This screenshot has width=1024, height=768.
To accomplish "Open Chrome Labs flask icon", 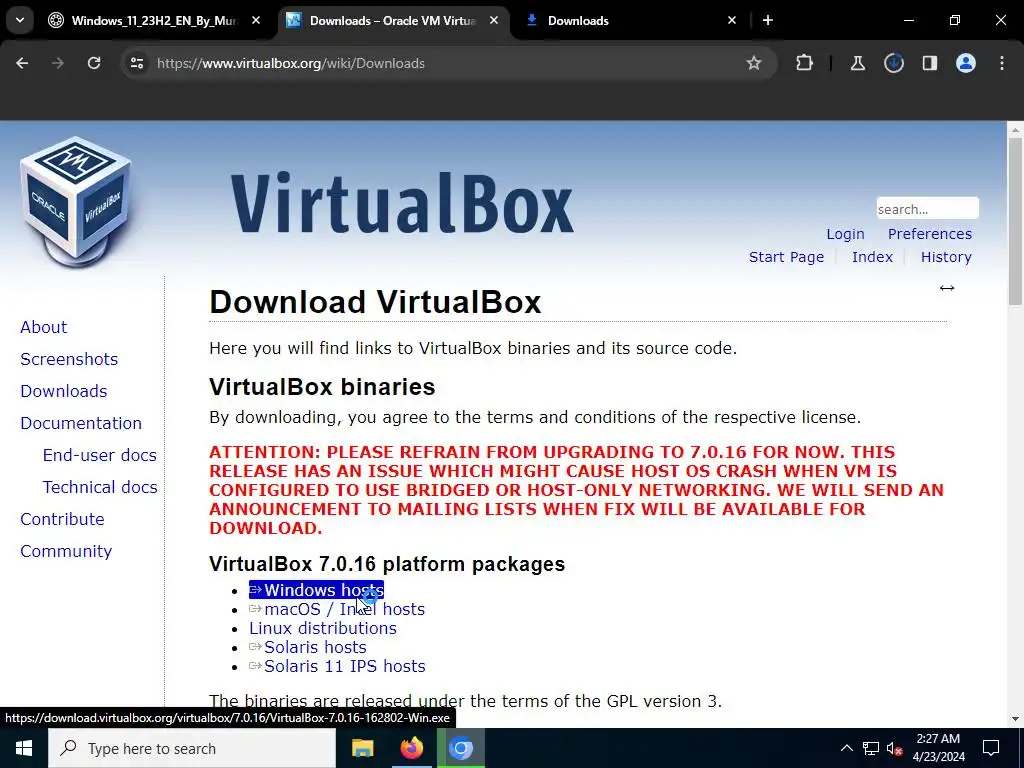I will click(857, 63).
